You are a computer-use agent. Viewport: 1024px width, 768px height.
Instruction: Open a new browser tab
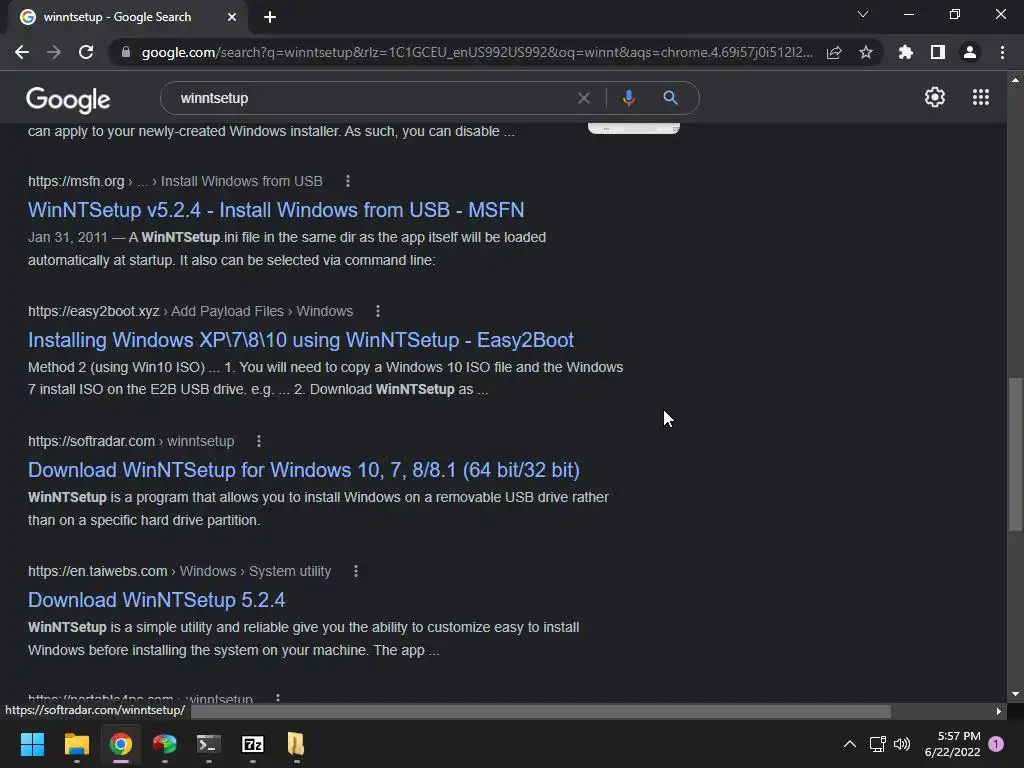coord(270,17)
